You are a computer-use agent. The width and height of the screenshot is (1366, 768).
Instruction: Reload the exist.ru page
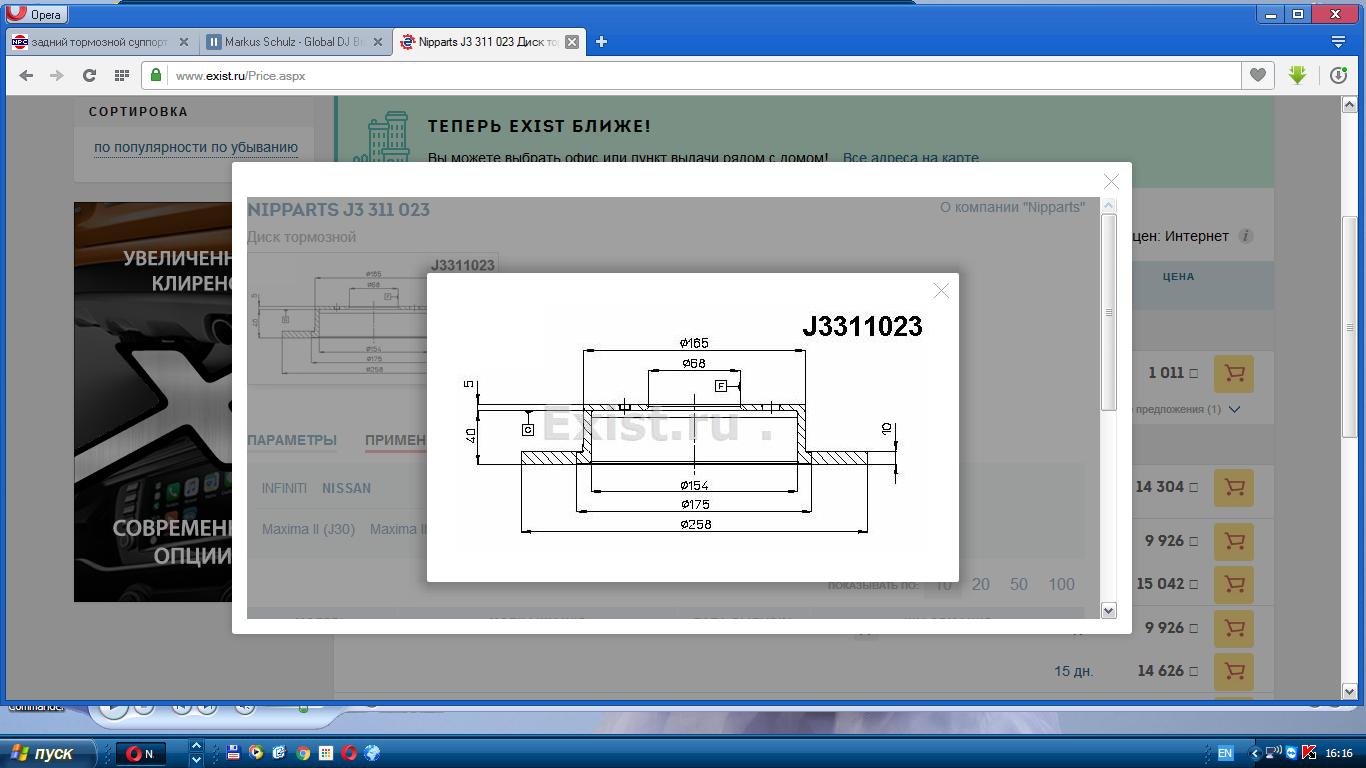(89, 75)
